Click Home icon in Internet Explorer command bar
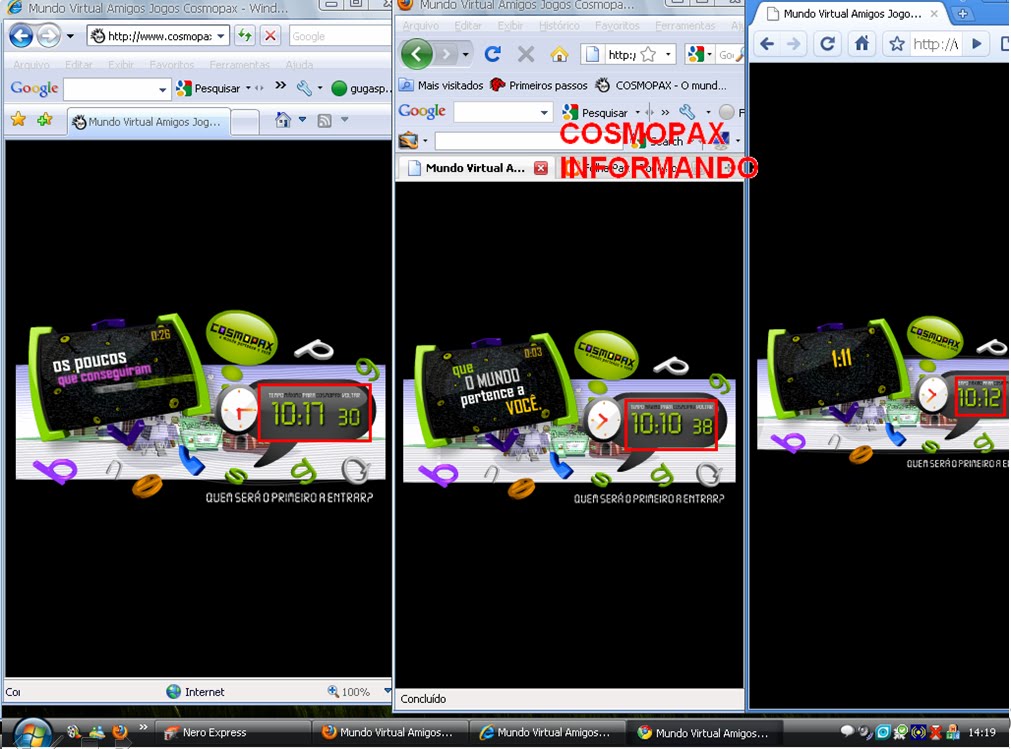This screenshot has height=749, width=1011. pos(282,119)
